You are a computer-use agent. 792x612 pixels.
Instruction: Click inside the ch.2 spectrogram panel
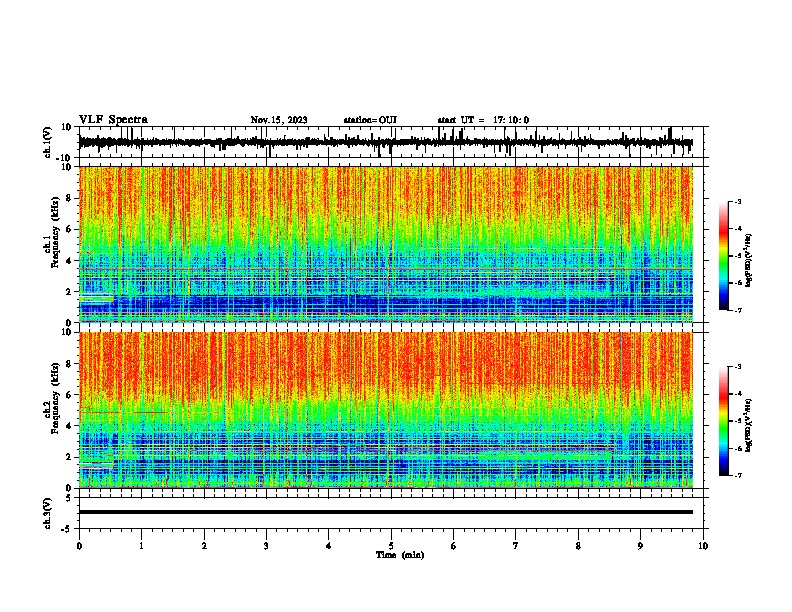click(x=385, y=410)
